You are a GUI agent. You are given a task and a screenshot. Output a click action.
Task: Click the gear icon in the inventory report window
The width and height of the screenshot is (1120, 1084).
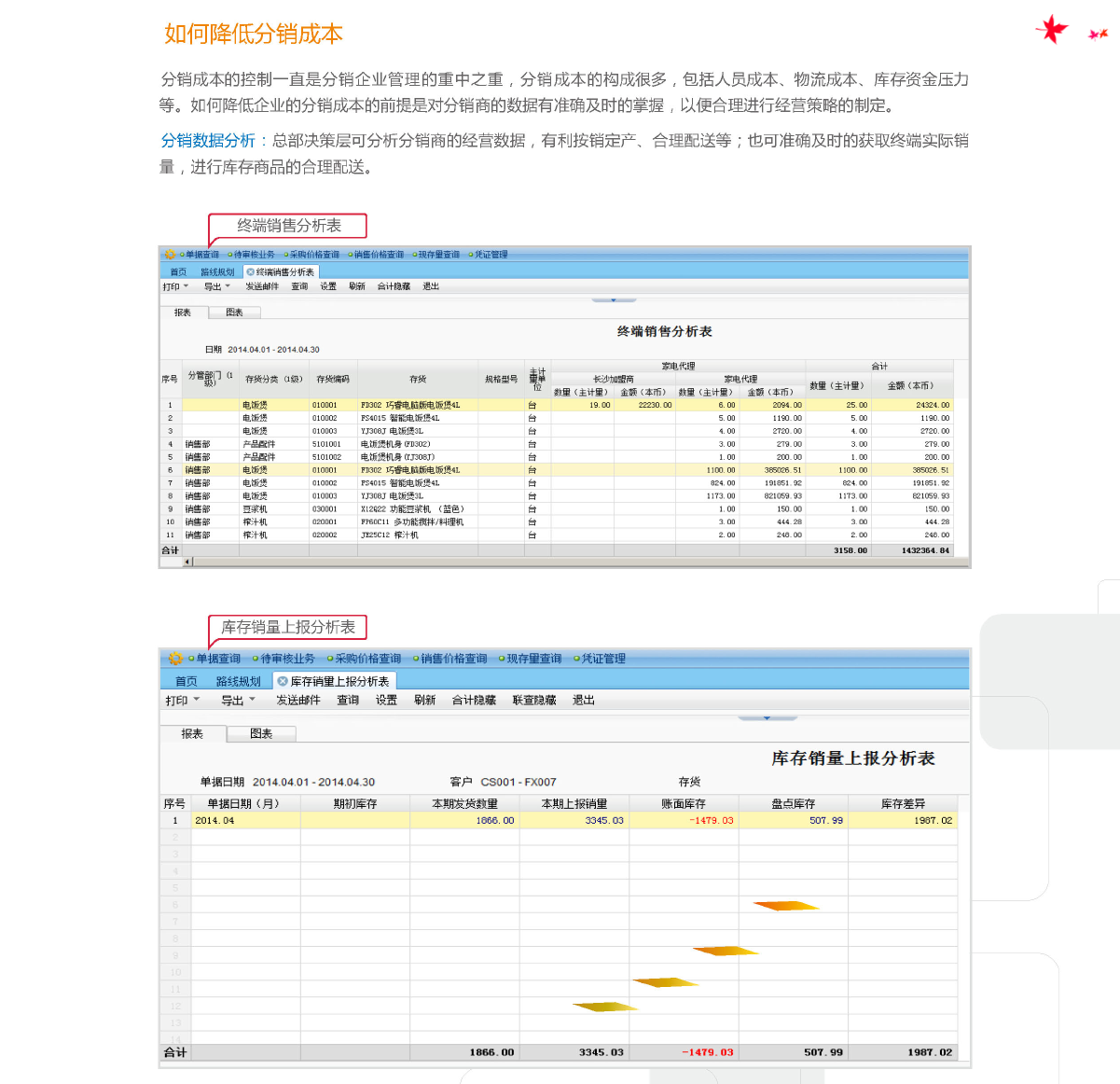click(x=174, y=659)
